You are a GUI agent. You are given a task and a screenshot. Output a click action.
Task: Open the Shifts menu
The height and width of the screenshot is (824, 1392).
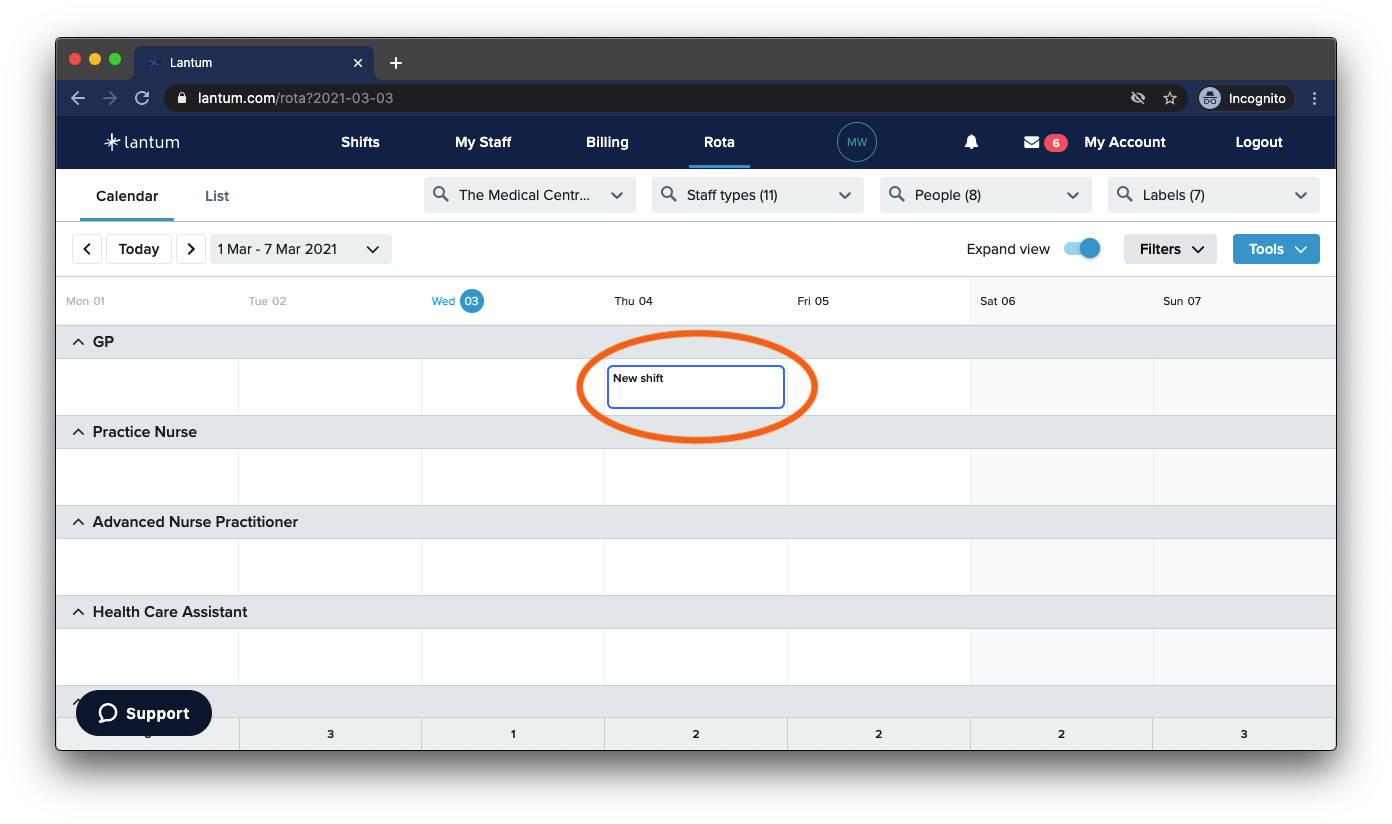(x=360, y=142)
